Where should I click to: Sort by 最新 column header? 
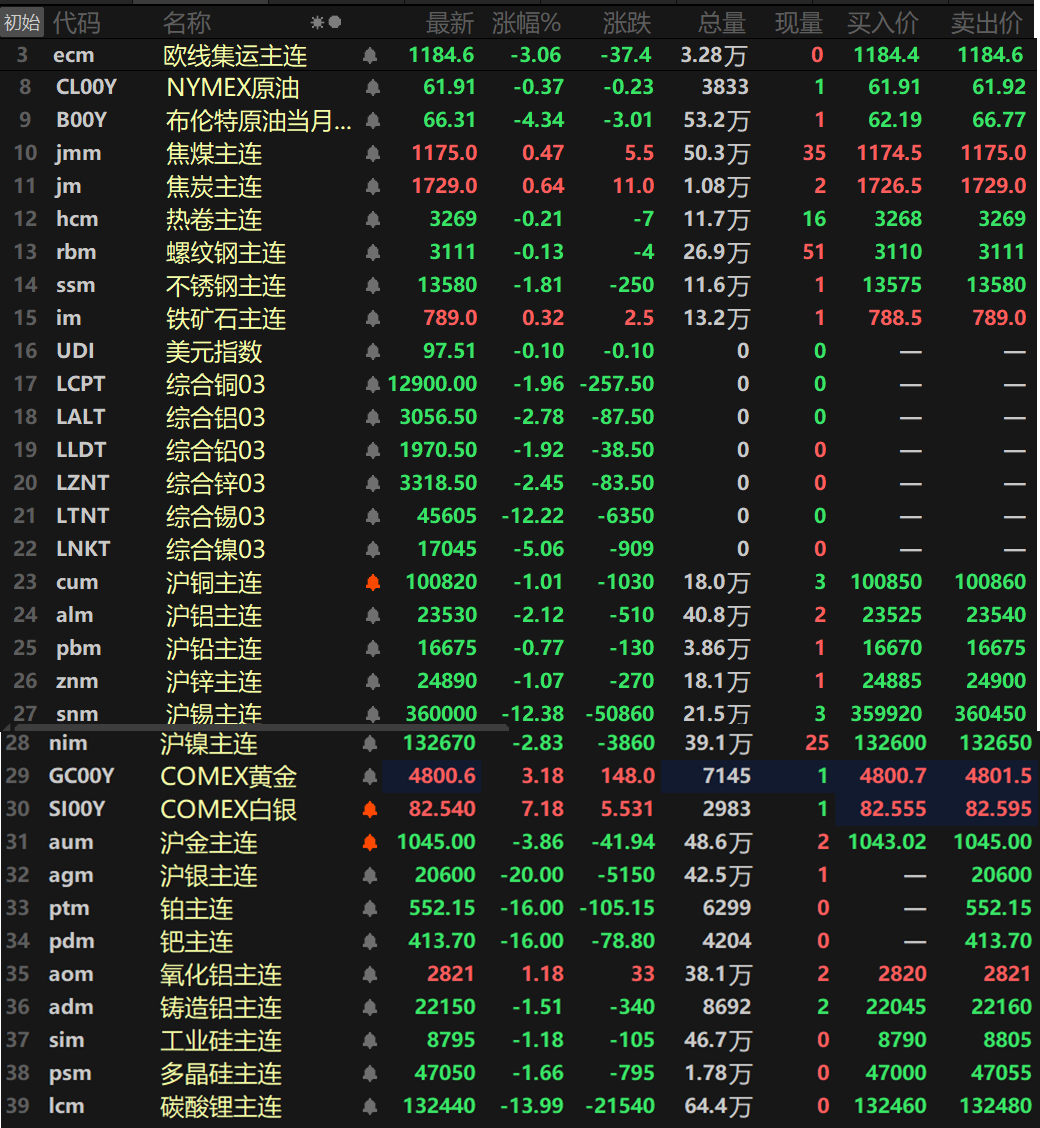point(450,21)
